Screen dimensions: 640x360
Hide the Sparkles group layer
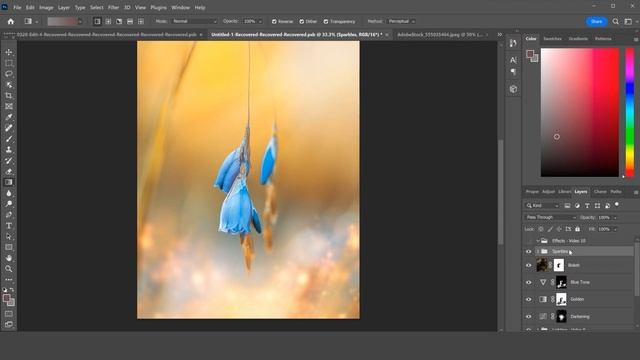[x=529, y=251]
